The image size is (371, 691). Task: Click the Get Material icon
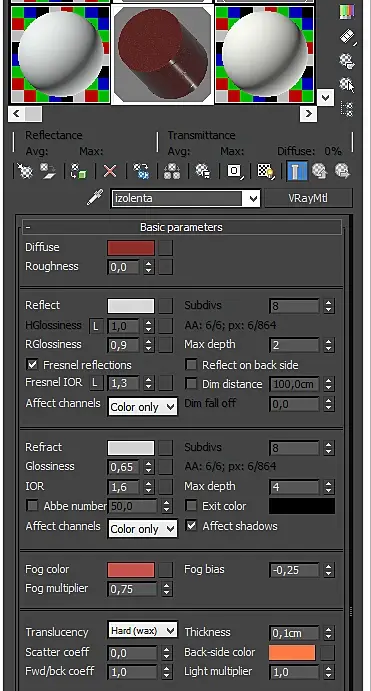coord(25,171)
